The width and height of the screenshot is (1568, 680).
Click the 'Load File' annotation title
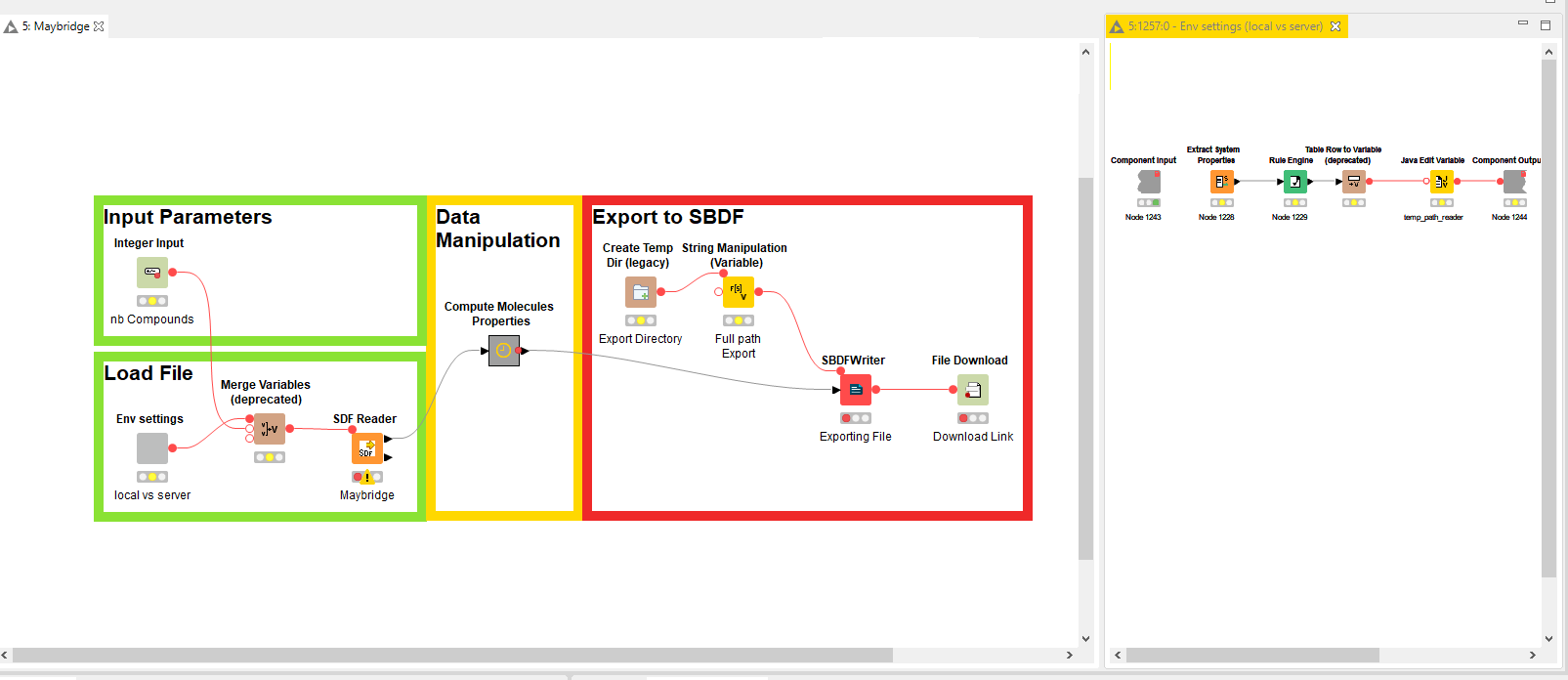148,373
